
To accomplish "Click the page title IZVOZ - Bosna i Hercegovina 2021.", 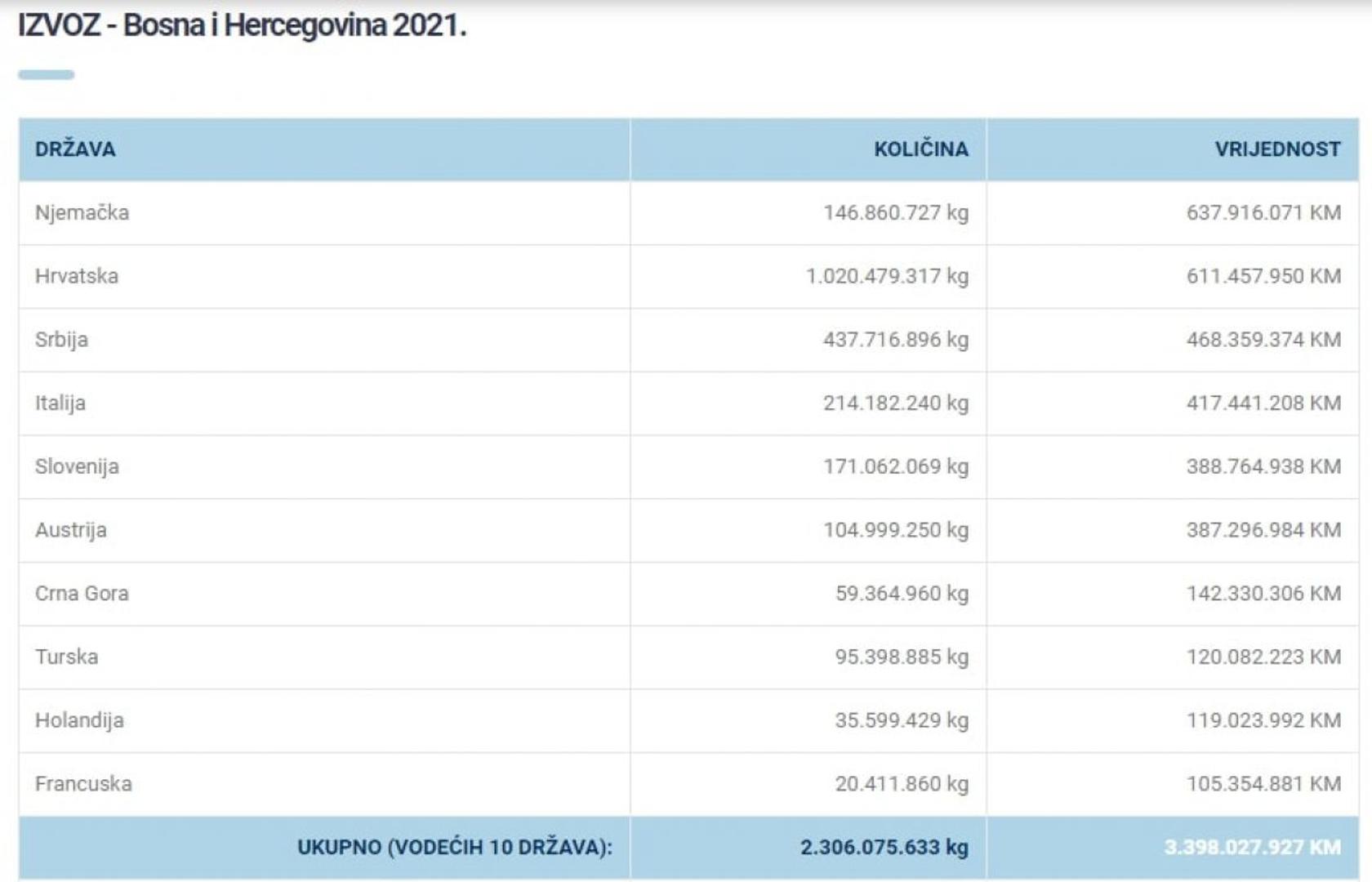I will (242, 26).
